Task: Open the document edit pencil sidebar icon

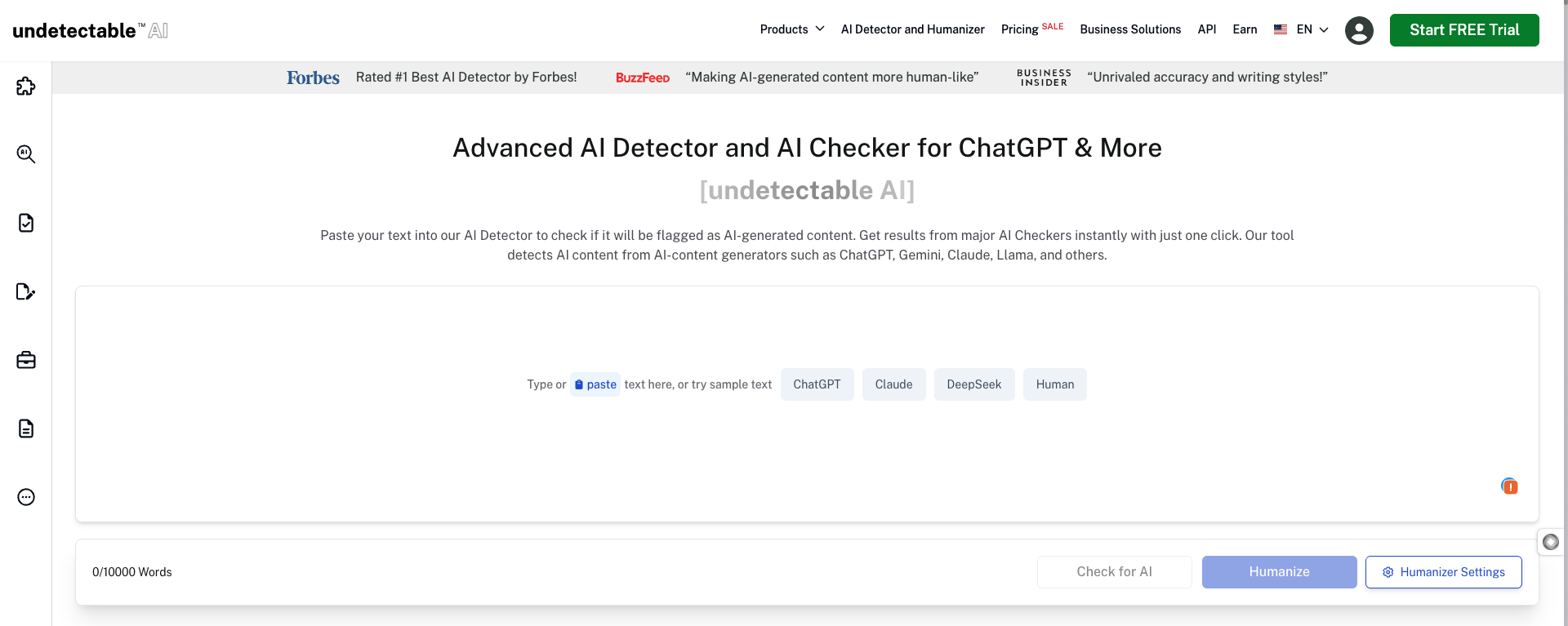Action: pyautogui.click(x=26, y=291)
